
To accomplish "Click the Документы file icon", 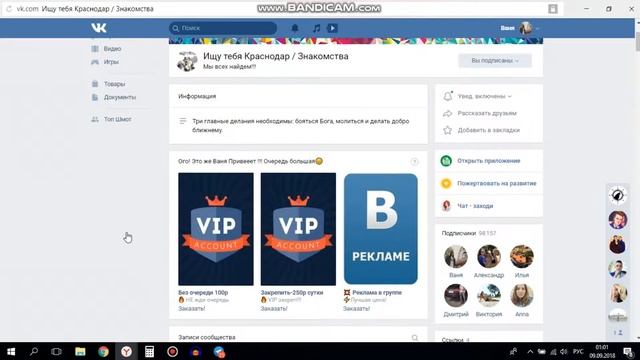I will click(95, 97).
